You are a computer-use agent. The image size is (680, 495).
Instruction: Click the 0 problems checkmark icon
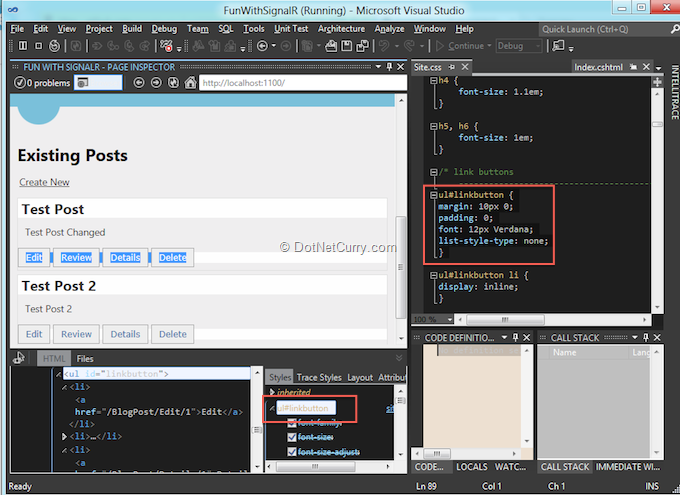tap(20, 82)
